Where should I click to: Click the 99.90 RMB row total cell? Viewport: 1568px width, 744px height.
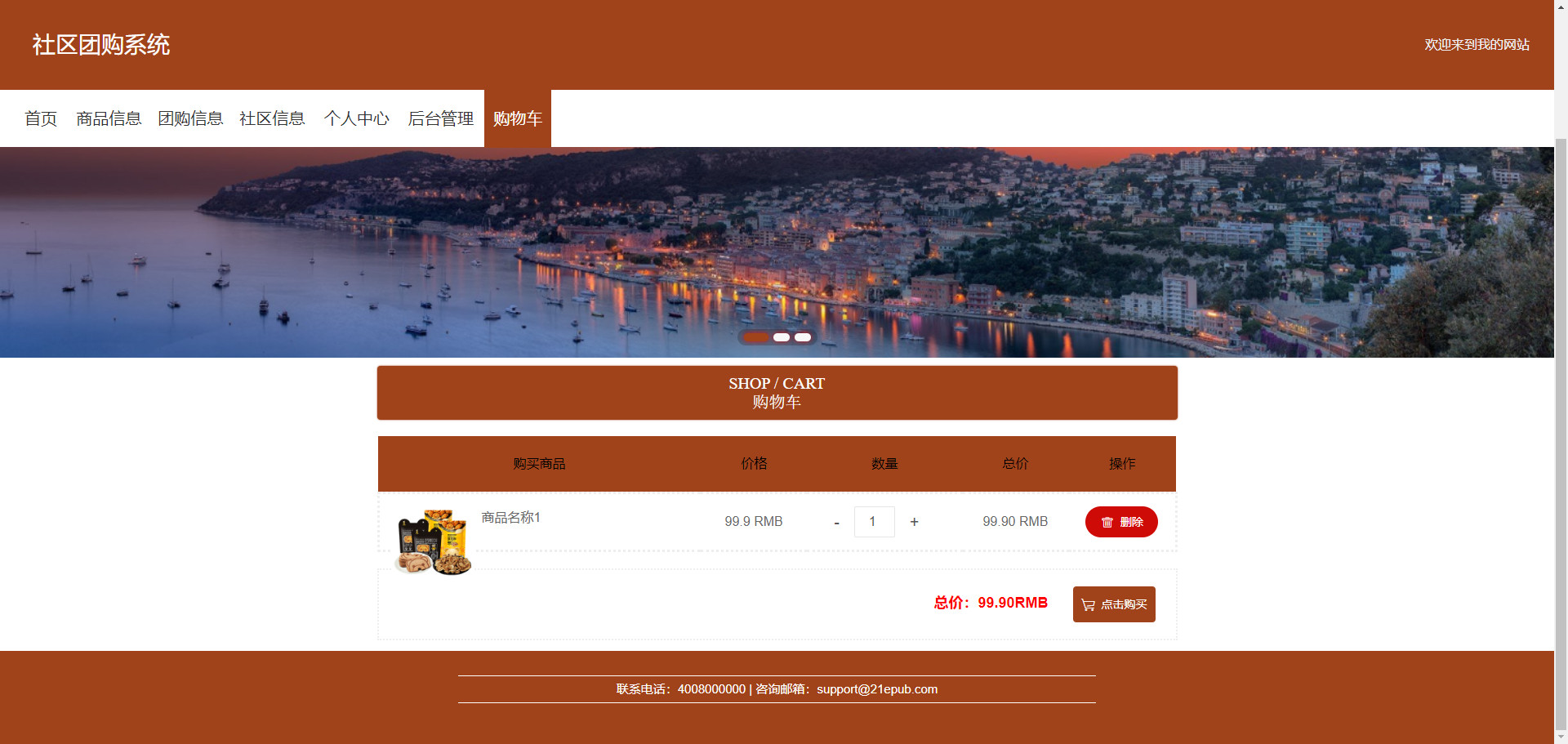point(1015,522)
